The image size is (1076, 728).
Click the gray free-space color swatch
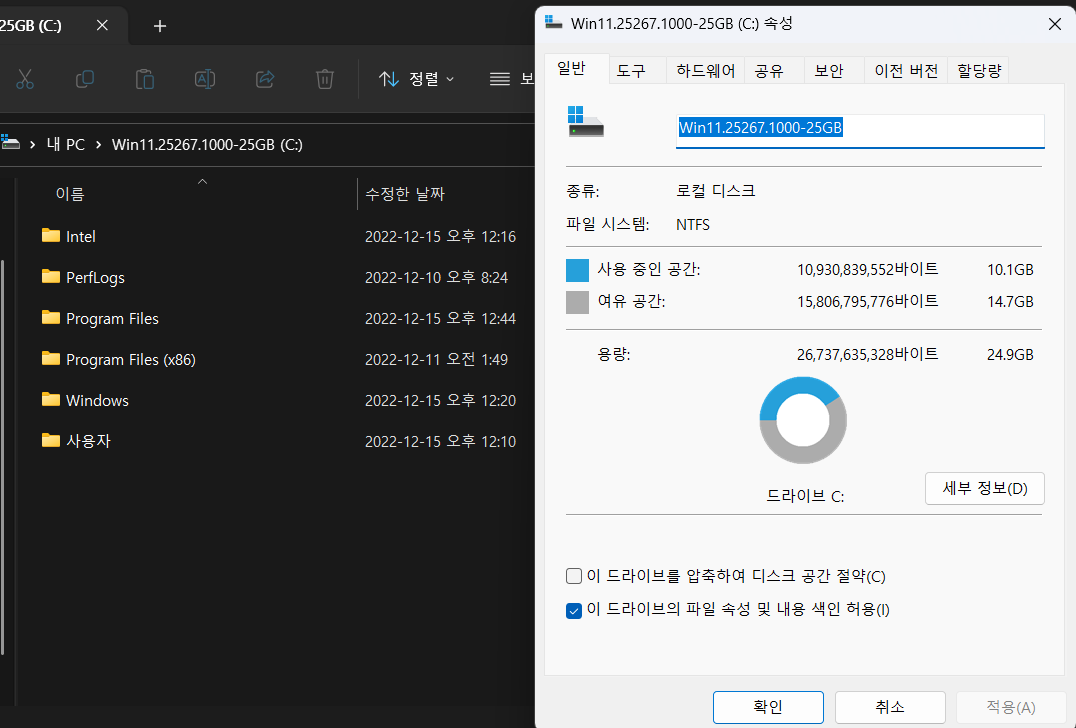(x=577, y=302)
